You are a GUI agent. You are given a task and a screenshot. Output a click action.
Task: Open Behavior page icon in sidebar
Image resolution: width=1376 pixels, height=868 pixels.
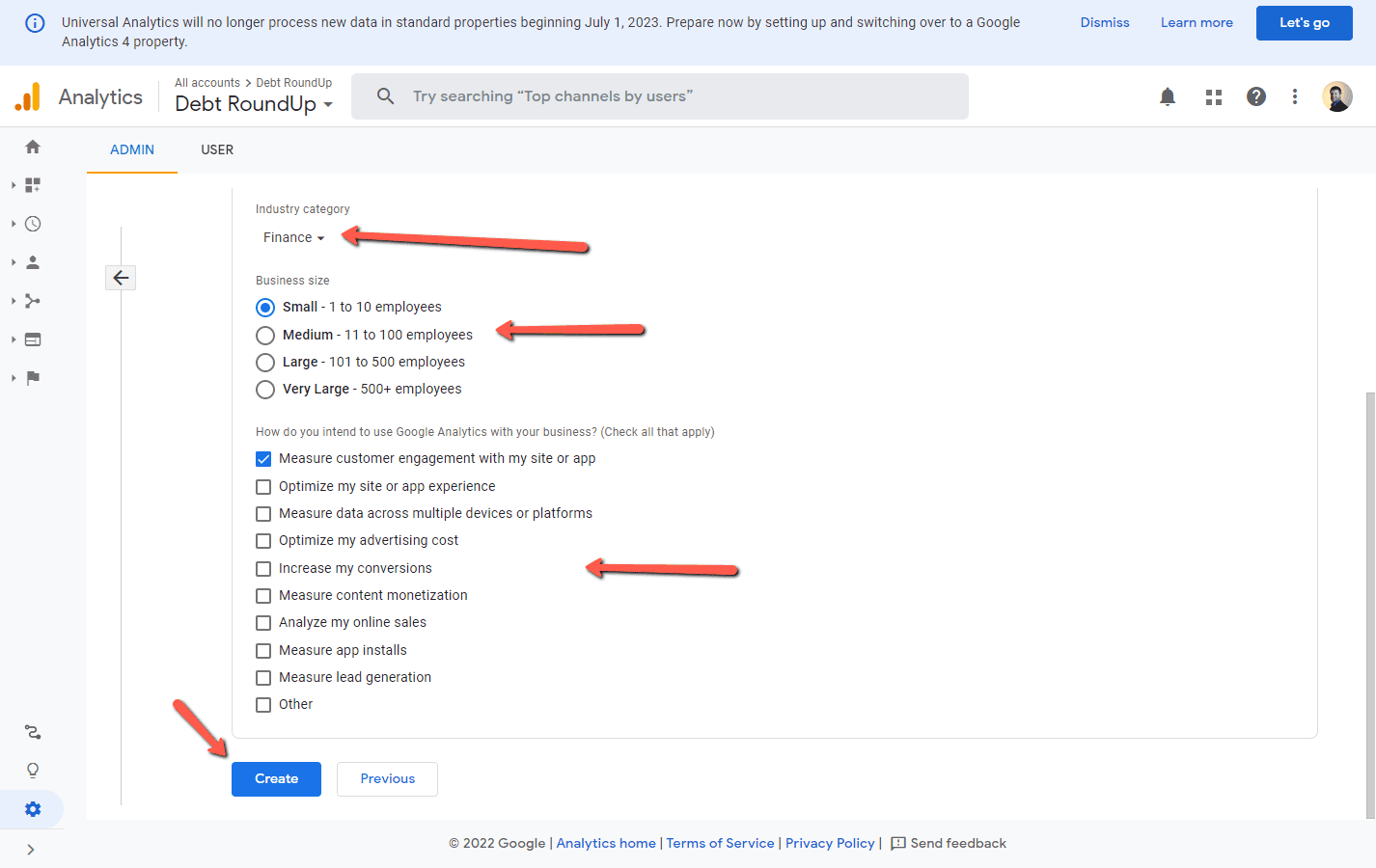point(33,339)
